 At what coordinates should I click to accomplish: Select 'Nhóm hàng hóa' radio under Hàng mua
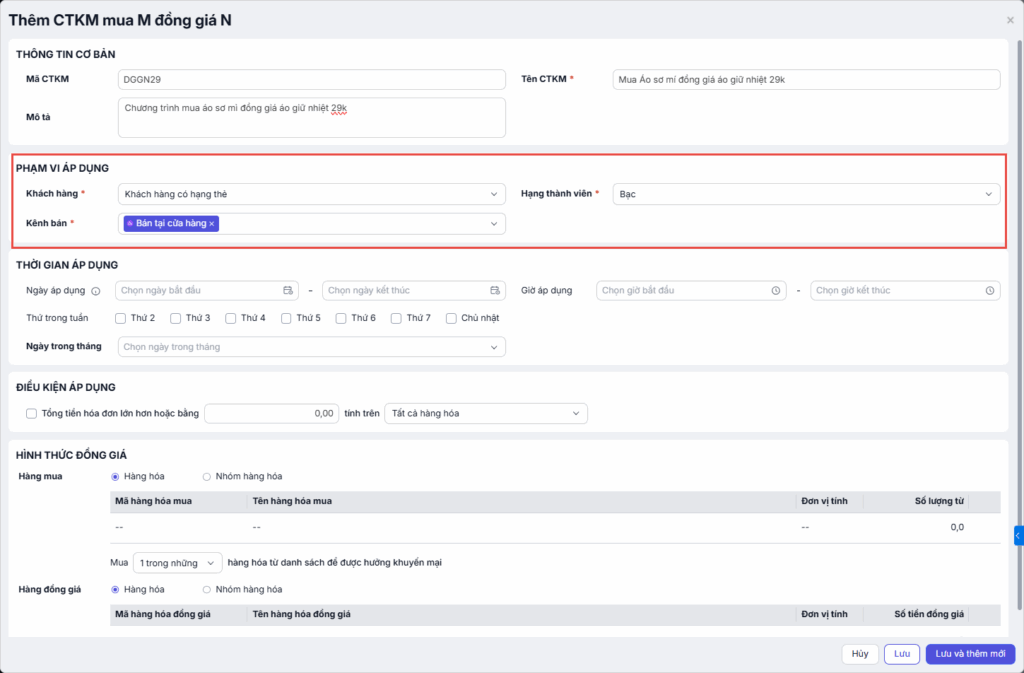(x=207, y=476)
